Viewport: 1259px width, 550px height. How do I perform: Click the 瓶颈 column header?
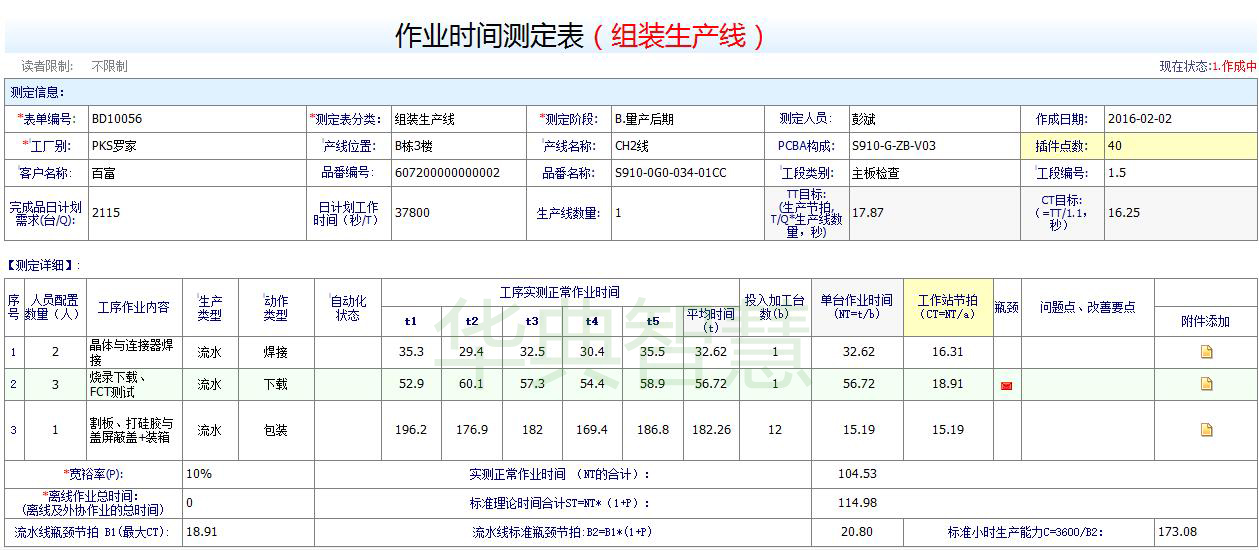pyautogui.click(x=1006, y=307)
